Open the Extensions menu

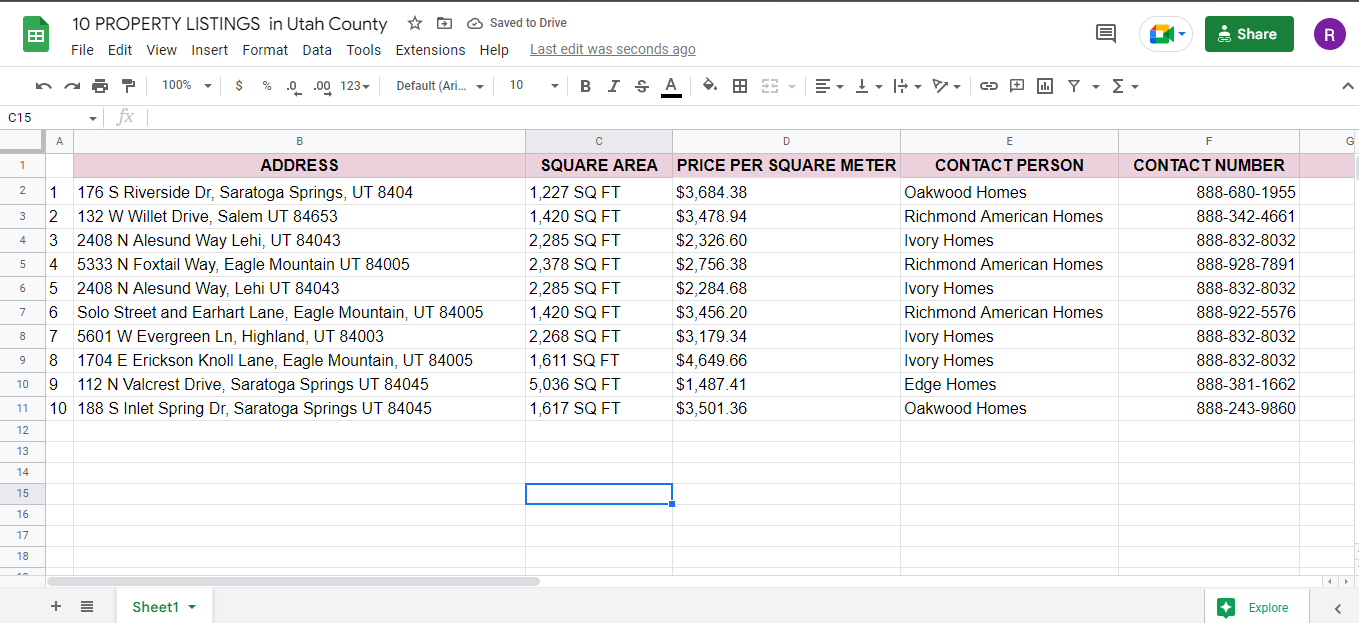[430, 50]
